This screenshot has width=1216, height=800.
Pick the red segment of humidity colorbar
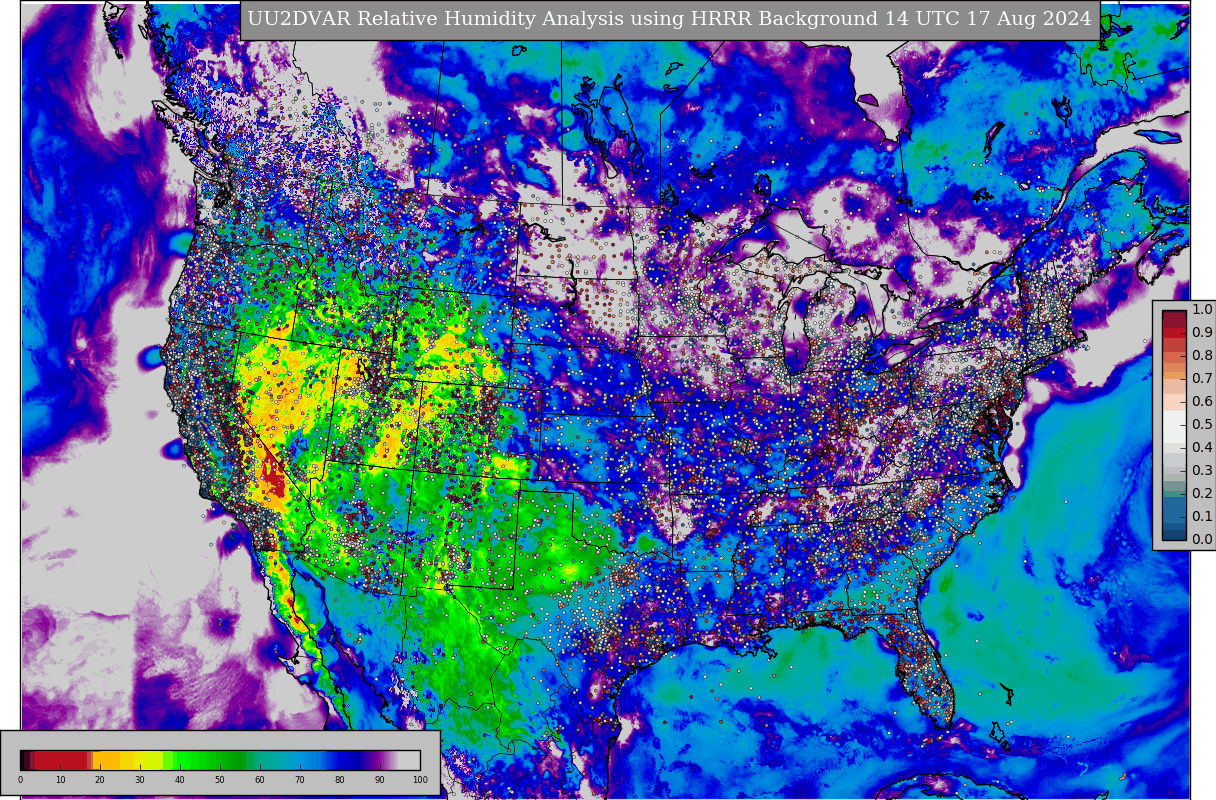(x=60, y=760)
